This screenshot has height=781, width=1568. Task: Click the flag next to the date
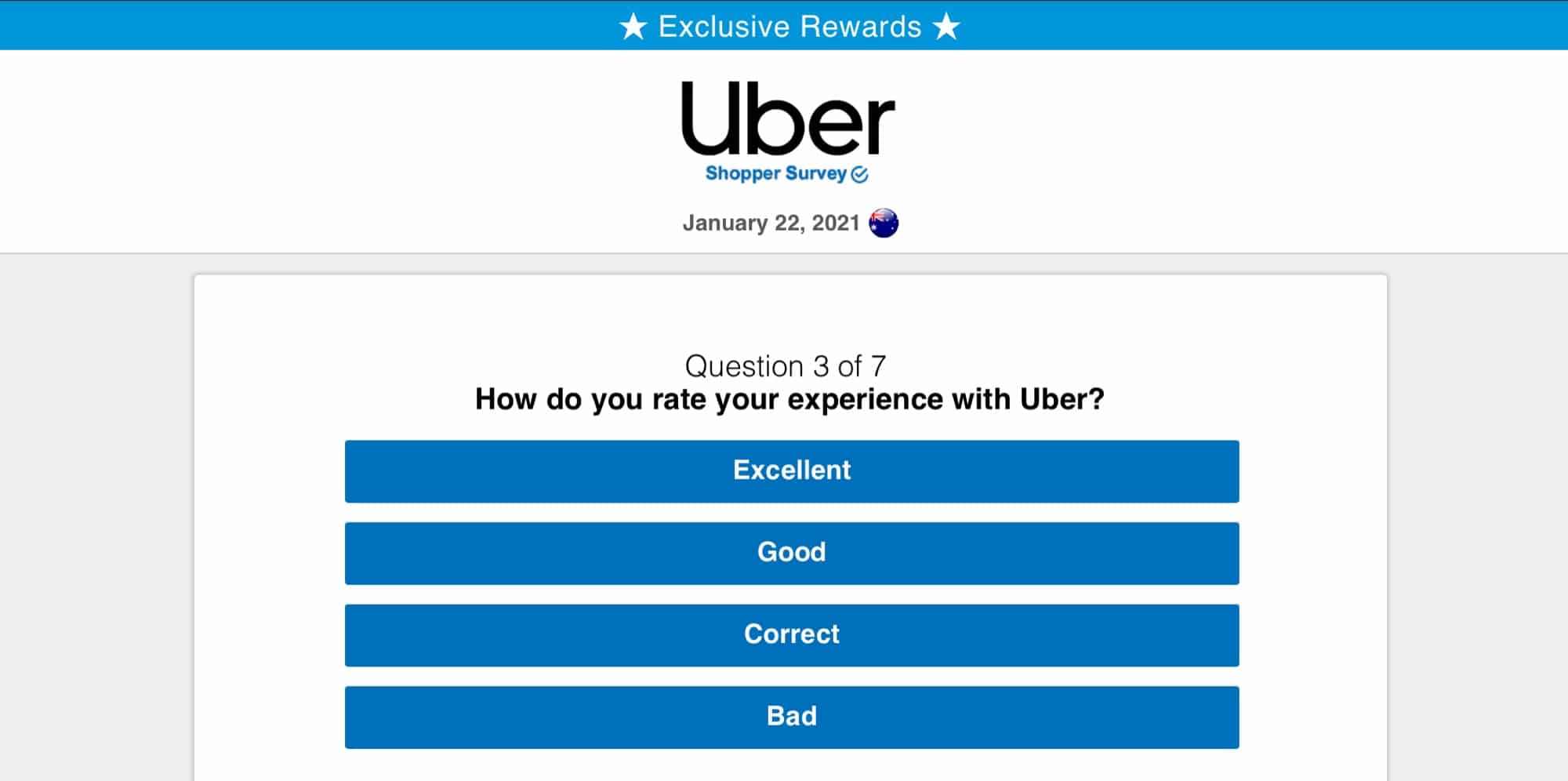(x=884, y=222)
